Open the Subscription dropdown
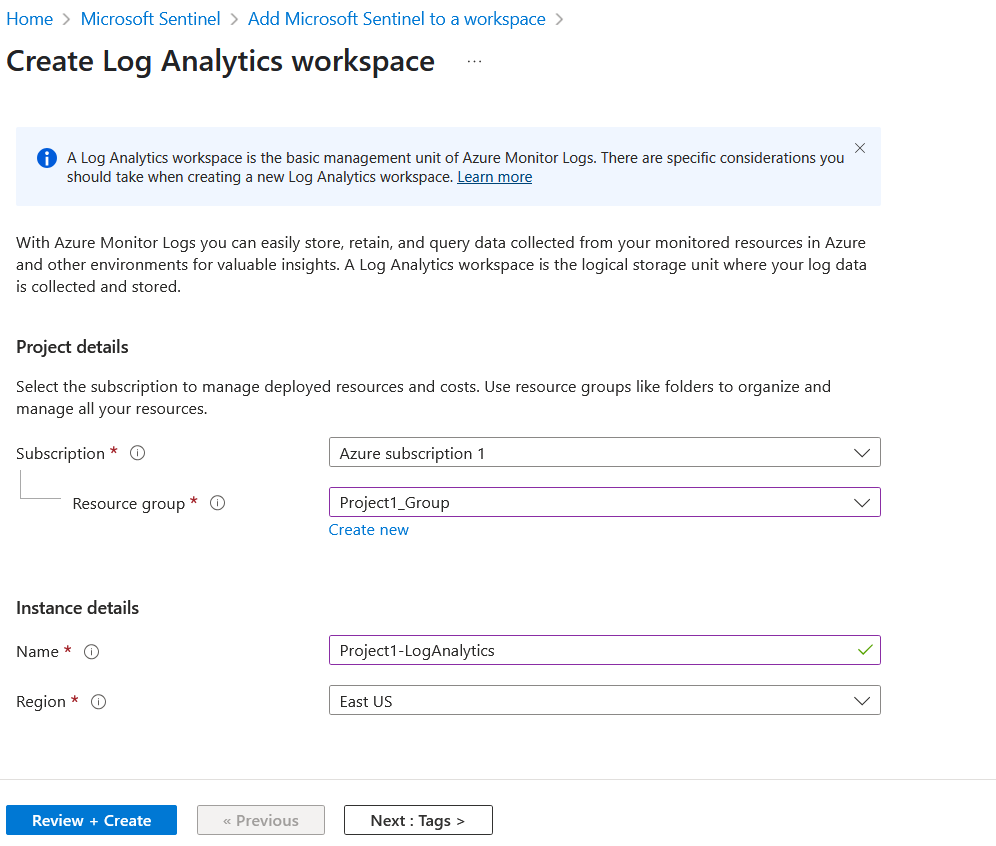Screen dimensions: 996x846 coord(605,452)
